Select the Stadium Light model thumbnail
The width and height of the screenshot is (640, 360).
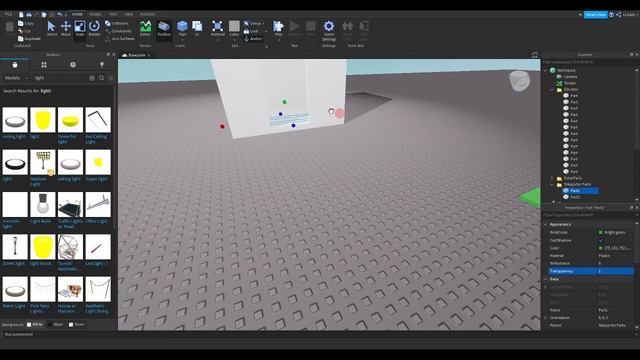(x=43, y=162)
